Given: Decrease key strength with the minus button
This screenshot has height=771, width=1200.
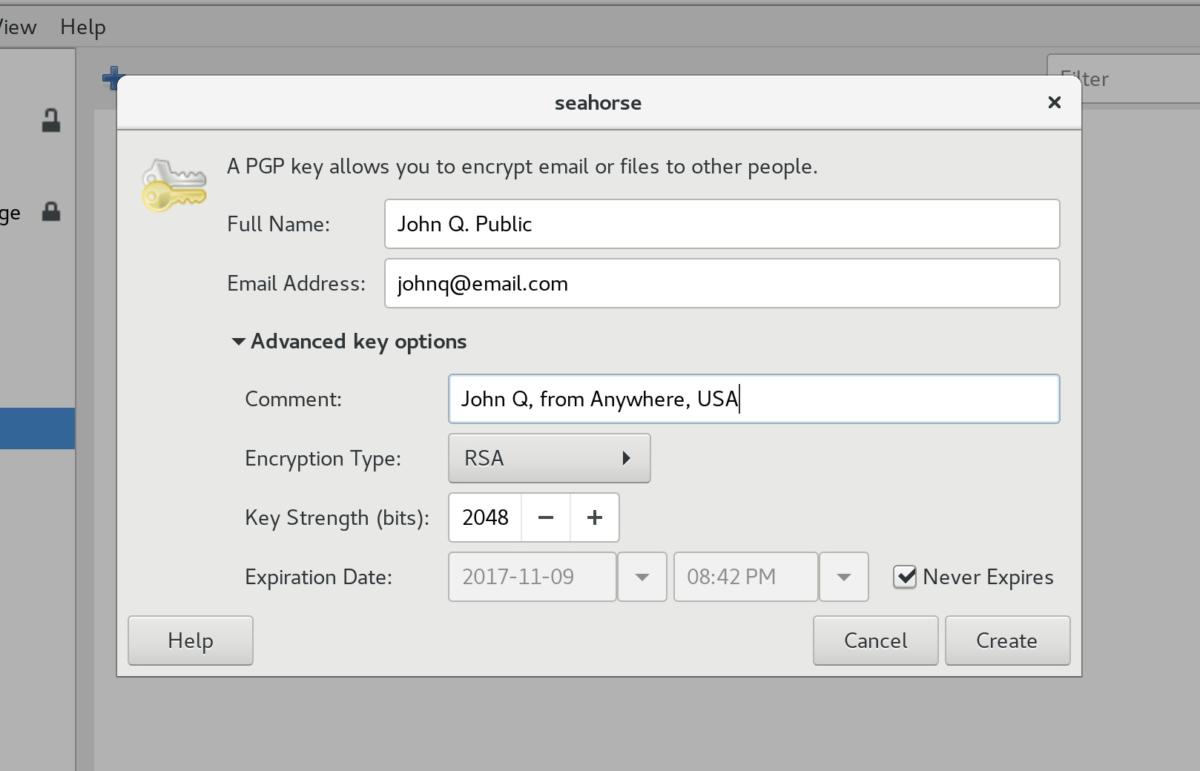Looking at the screenshot, I should 546,517.
